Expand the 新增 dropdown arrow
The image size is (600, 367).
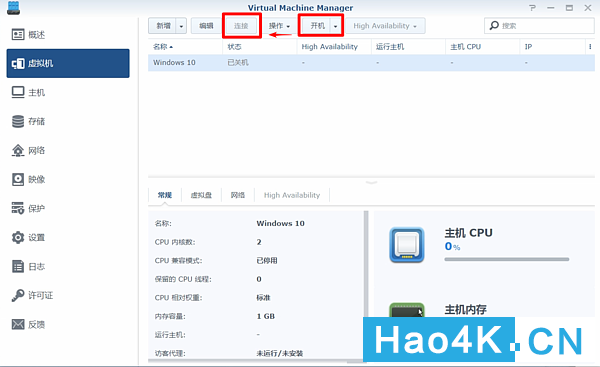tap(181, 26)
